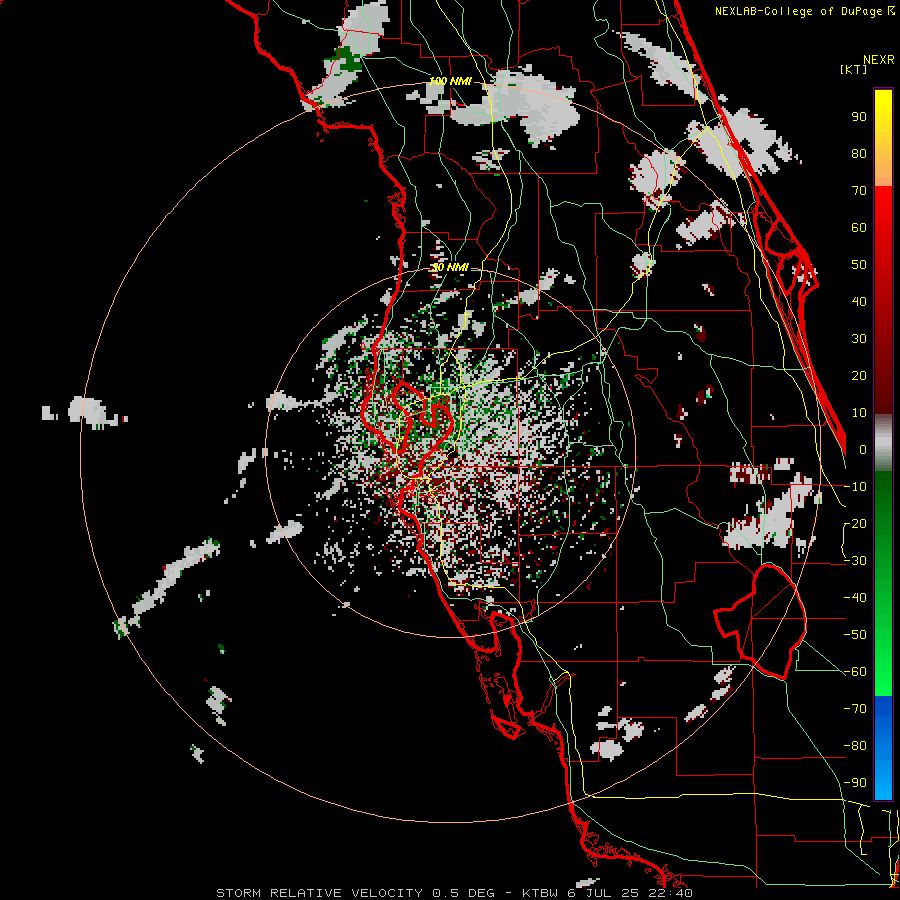Click the positive 70 scale label
The width and height of the screenshot is (900, 900).
[x=859, y=191]
